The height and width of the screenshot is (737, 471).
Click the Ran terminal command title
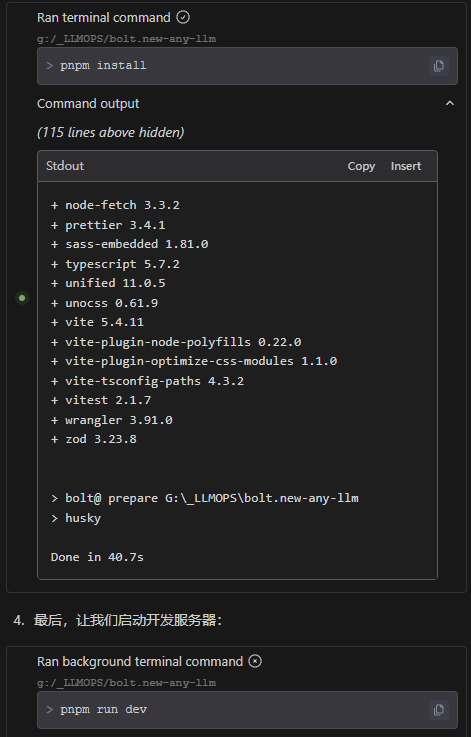[103, 17]
